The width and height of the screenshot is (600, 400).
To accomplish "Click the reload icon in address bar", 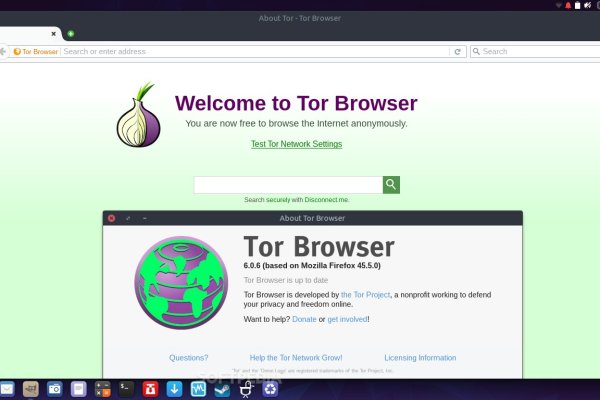I will tap(457, 51).
